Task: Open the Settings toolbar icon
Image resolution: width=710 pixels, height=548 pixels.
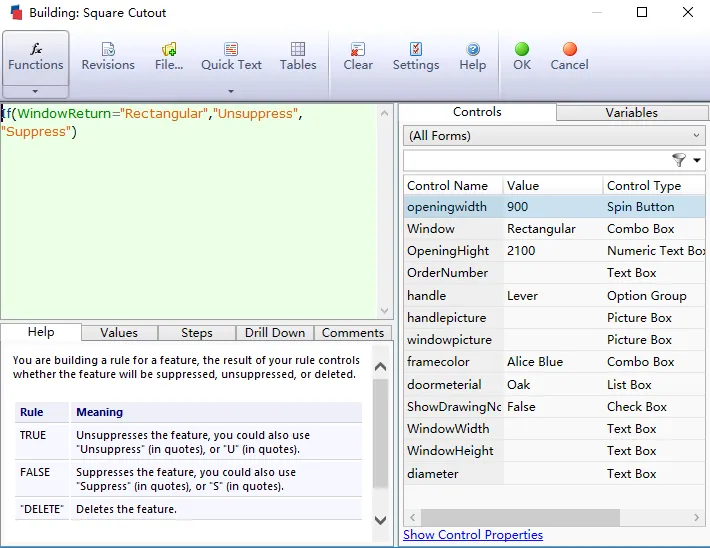Action: [x=415, y=57]
